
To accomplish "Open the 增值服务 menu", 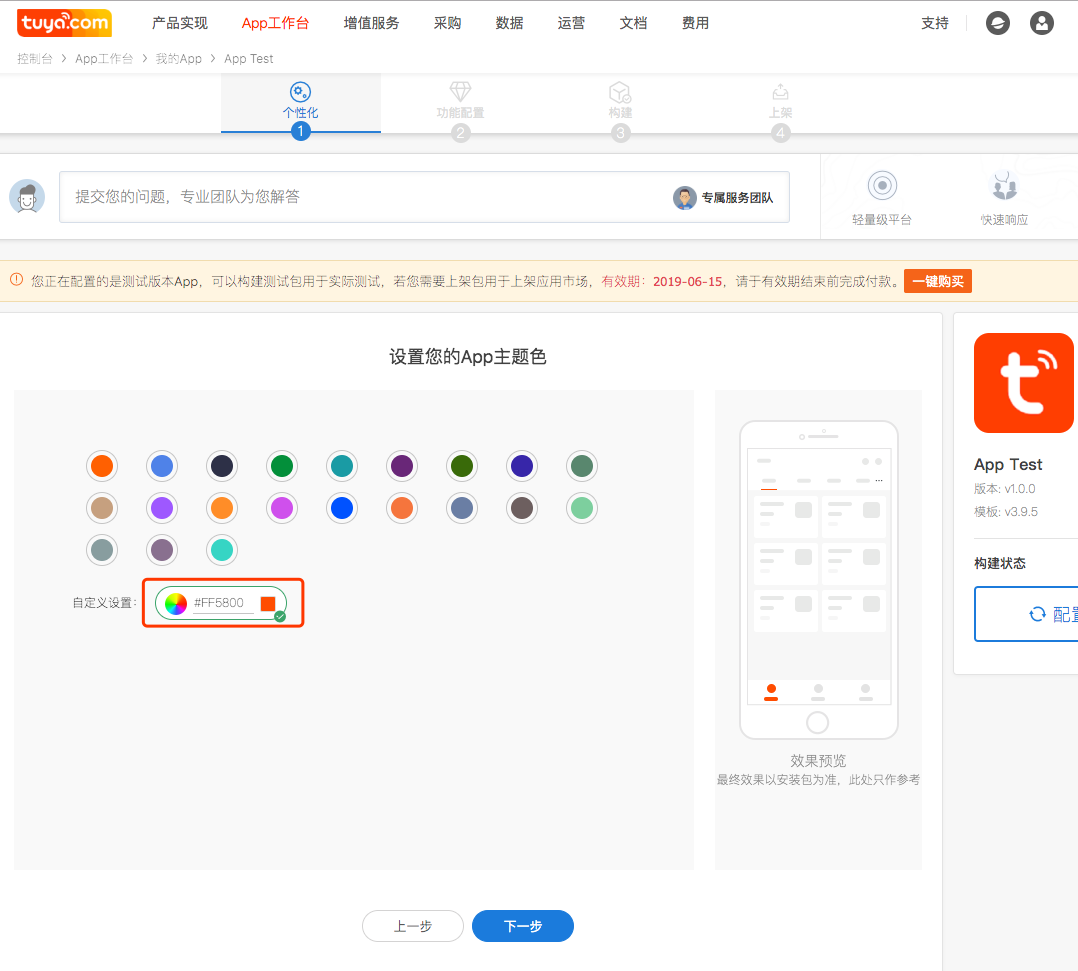I will (371, 23).
